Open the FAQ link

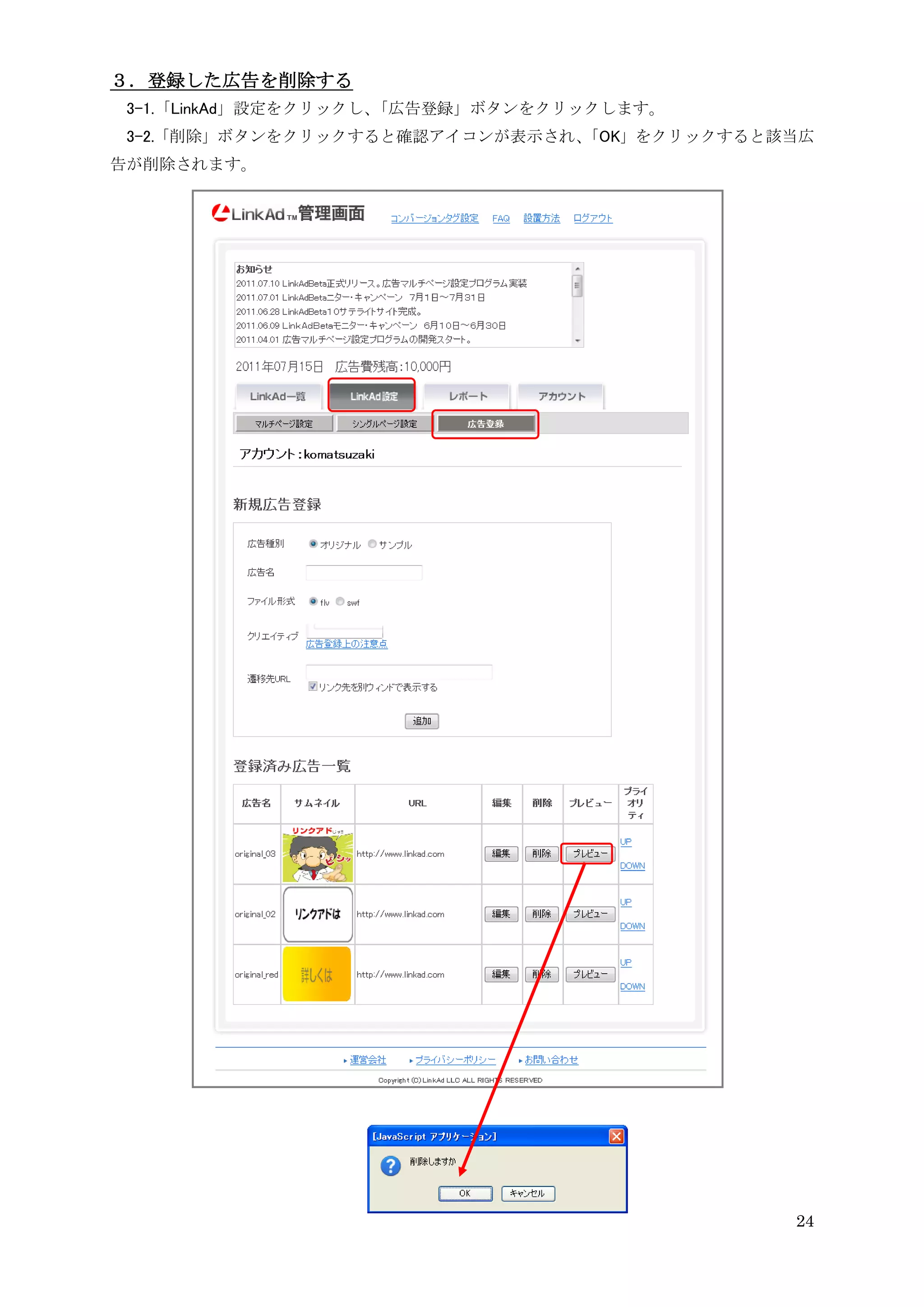(501, 218)
